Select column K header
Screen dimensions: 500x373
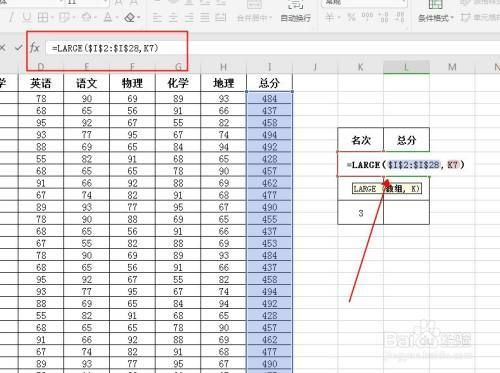click(x=360, y=67)
